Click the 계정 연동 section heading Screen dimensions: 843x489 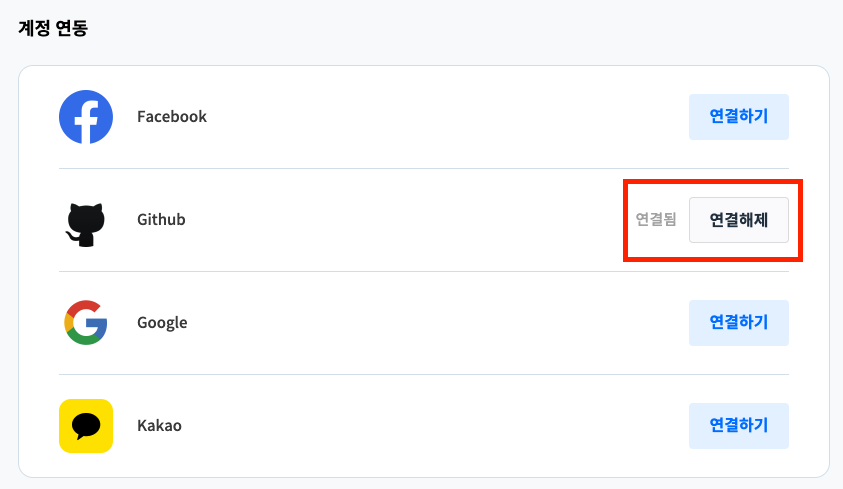[53, 28]
